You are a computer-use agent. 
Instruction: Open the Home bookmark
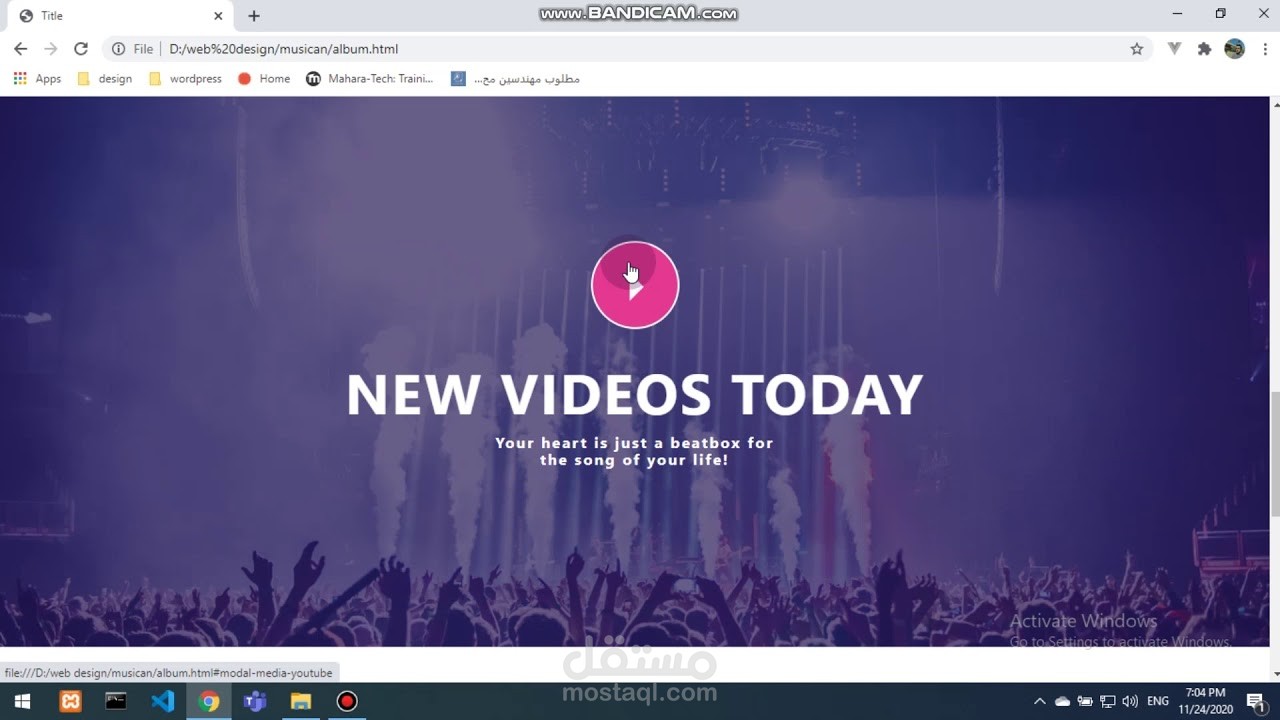tap(263, 78)
